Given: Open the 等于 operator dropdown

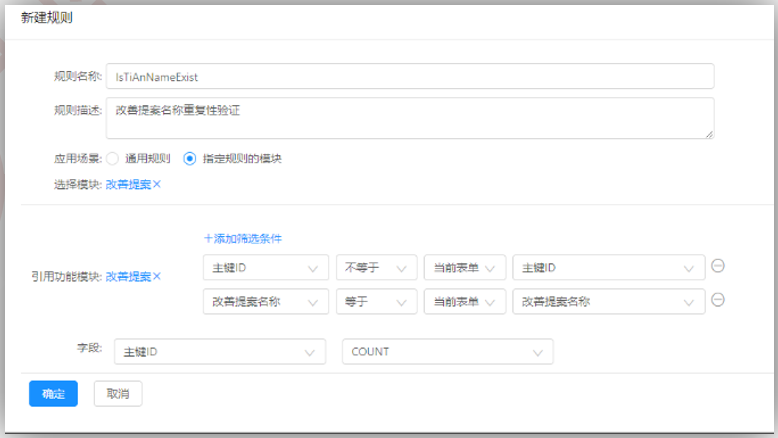Looking at the screenshot, I should (376, 301).
